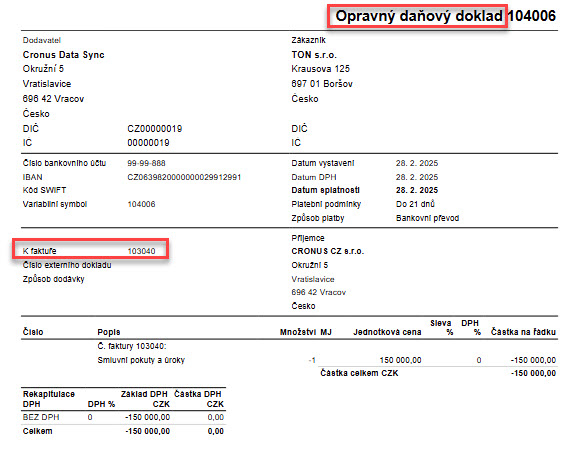This screenshot has height=454, width=574.
Task: Select the 'Do 21 dnů' payment terms
Action: [x=415, y=204]
